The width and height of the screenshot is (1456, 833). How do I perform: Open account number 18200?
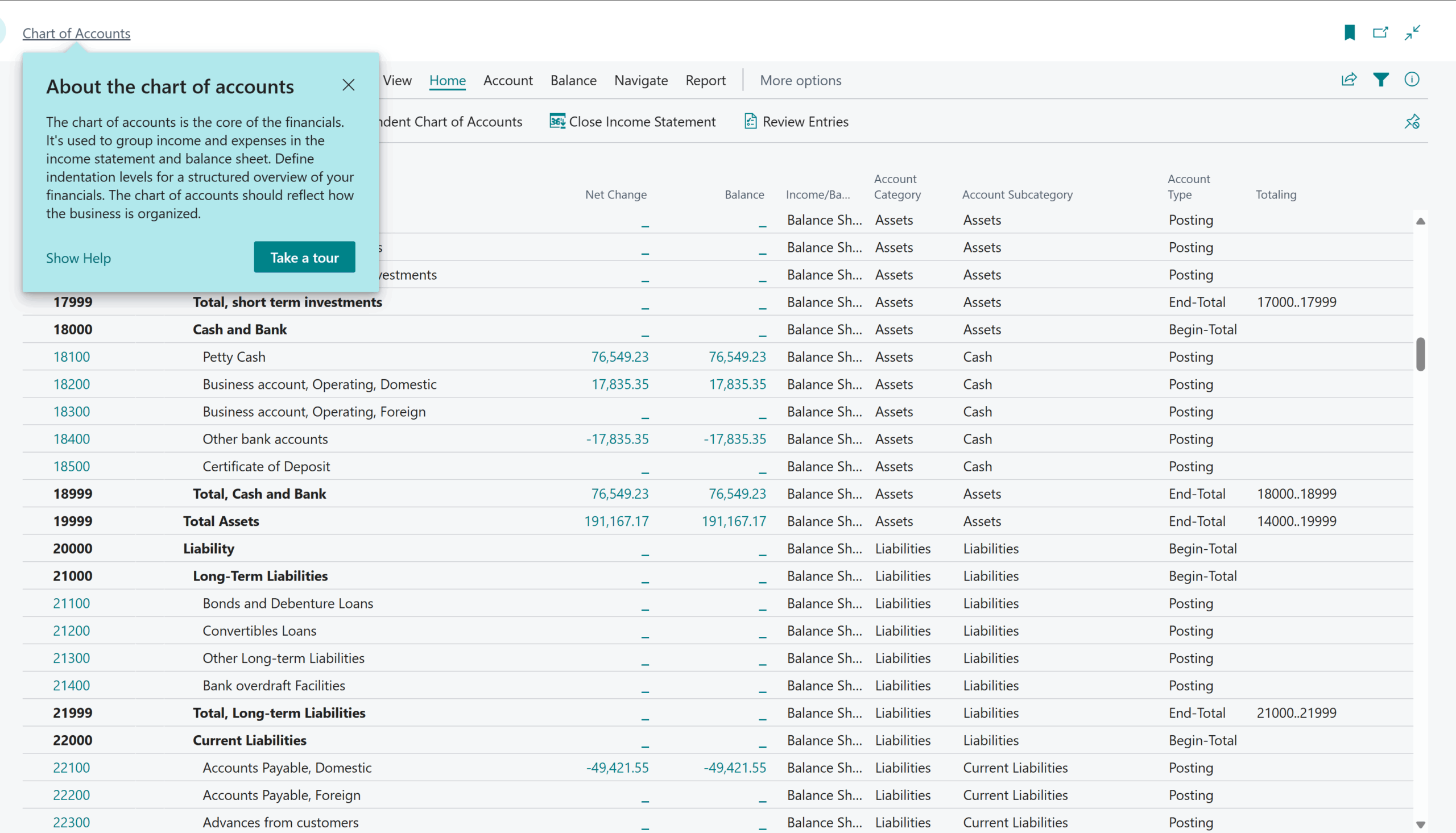point(72,384)
